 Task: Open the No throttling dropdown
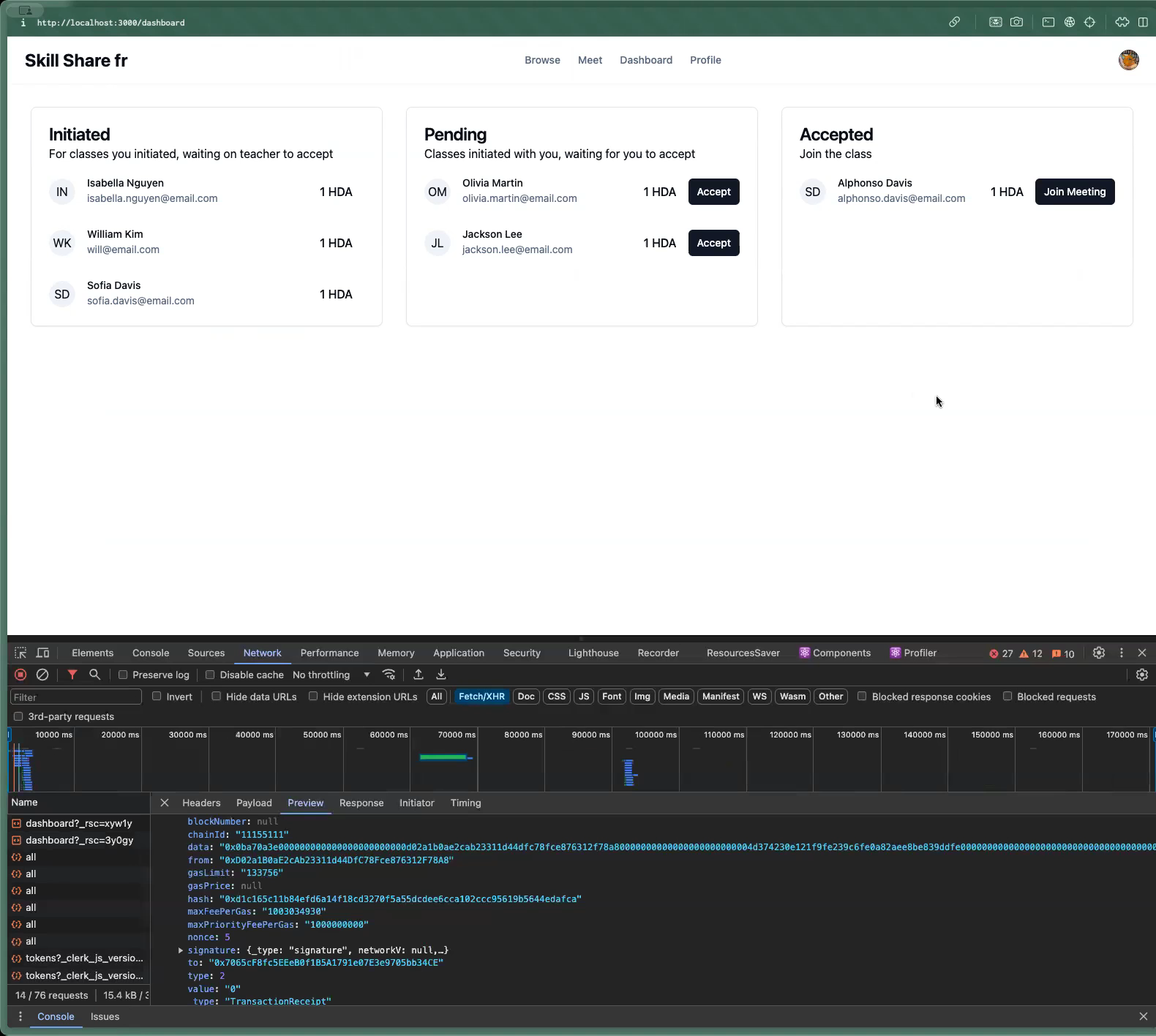tap(331, 675)
